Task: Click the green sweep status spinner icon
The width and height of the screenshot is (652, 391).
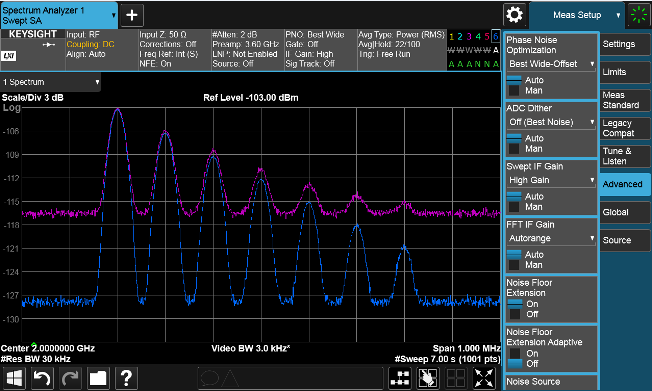Action: pyautogui.click(x=639, y=15)
